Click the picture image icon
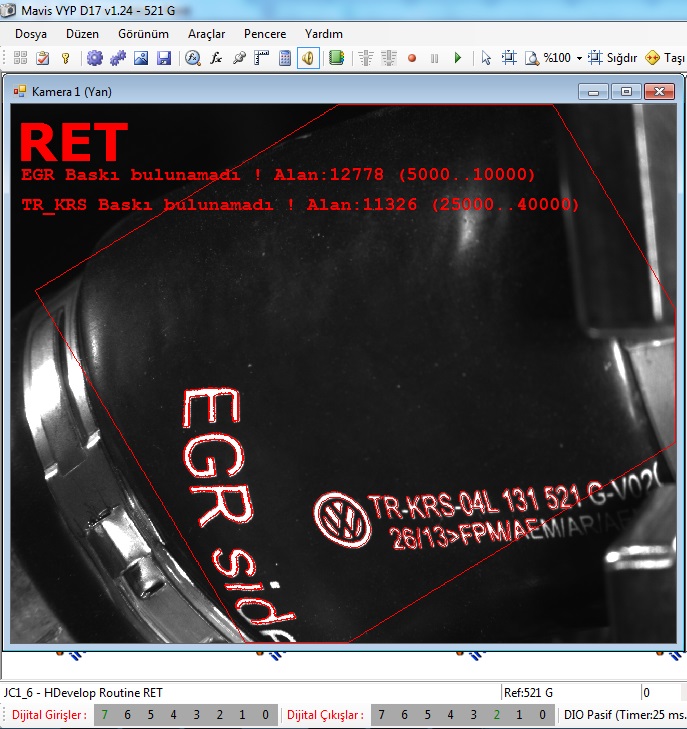This screenshot has height=729, width=687. [141, 58]
